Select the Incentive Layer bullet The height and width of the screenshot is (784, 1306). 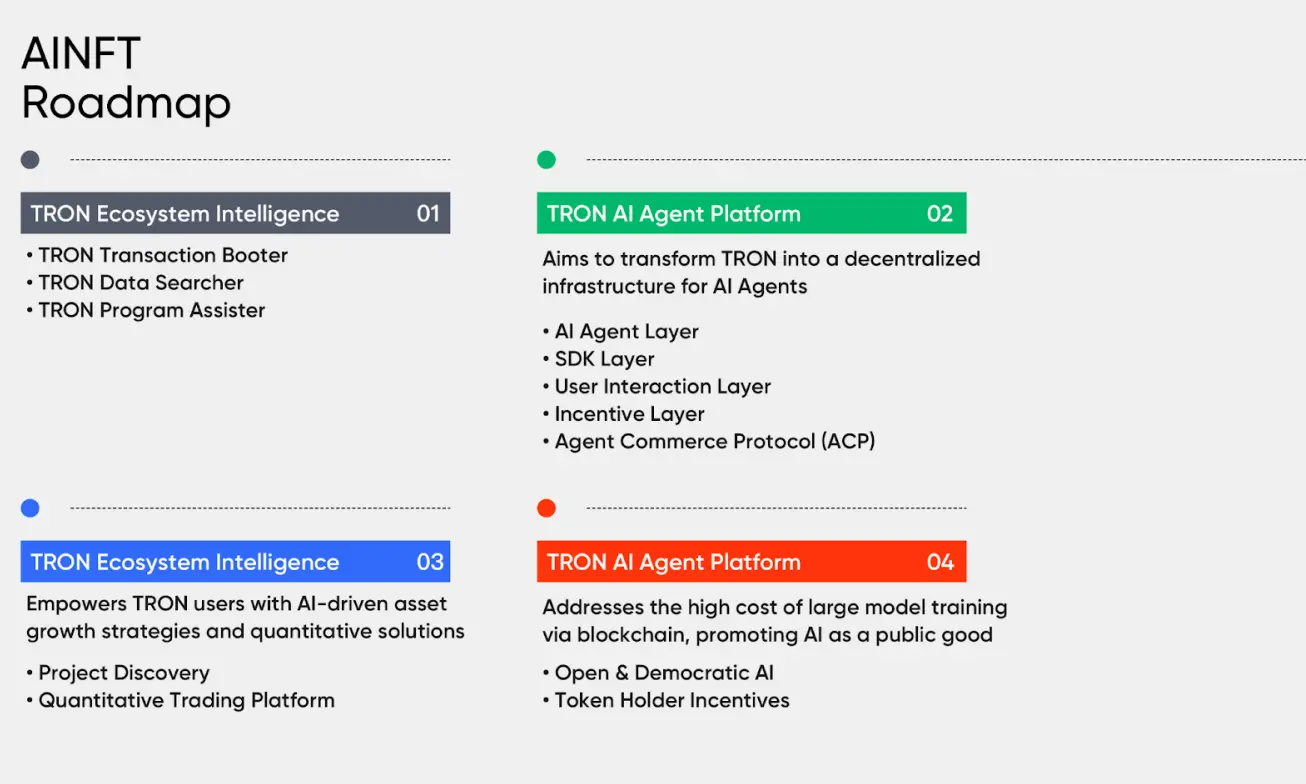[629, 414]
